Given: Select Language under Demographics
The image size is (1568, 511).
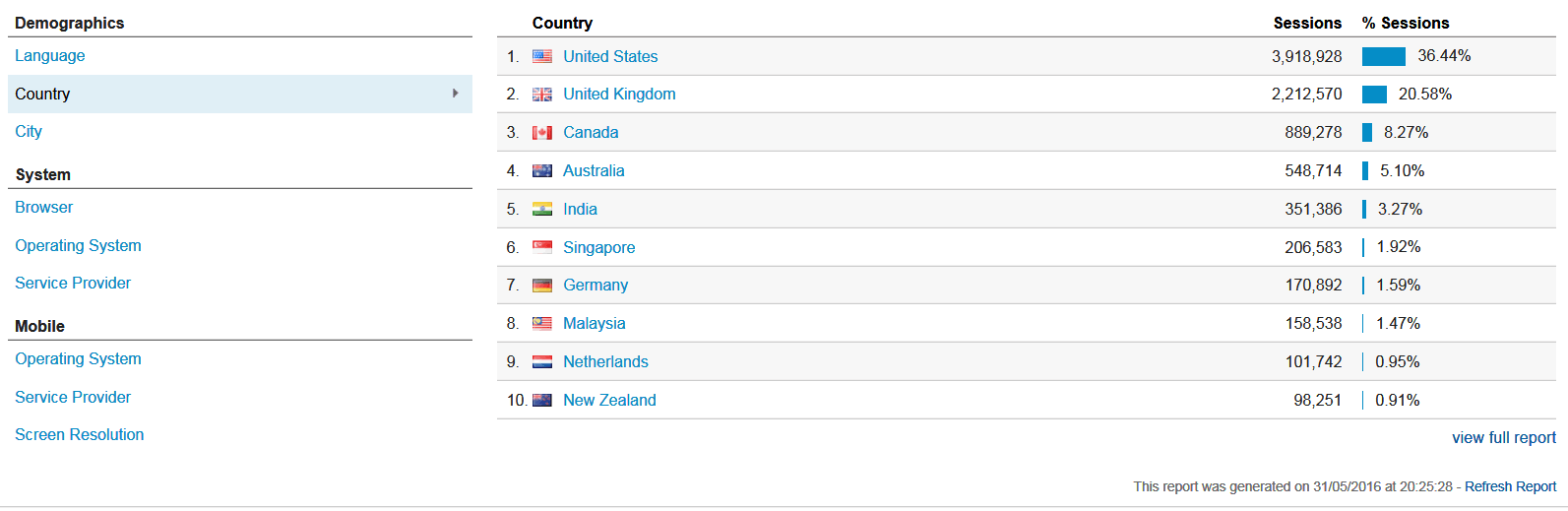Looking at the screenshot, I should pyautogui.click(x=50, y=56).
